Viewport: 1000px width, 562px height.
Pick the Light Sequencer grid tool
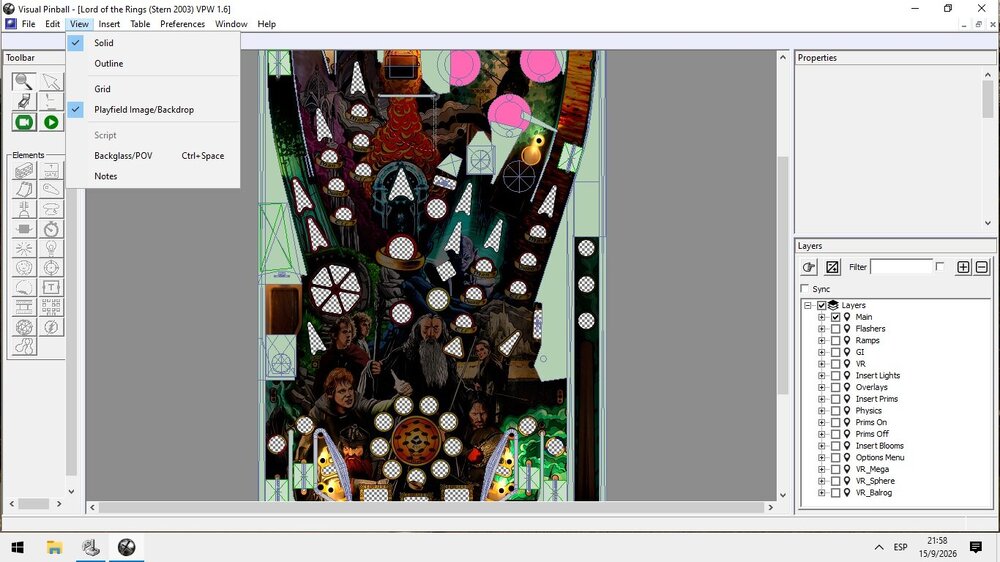[x=51, y=307]
